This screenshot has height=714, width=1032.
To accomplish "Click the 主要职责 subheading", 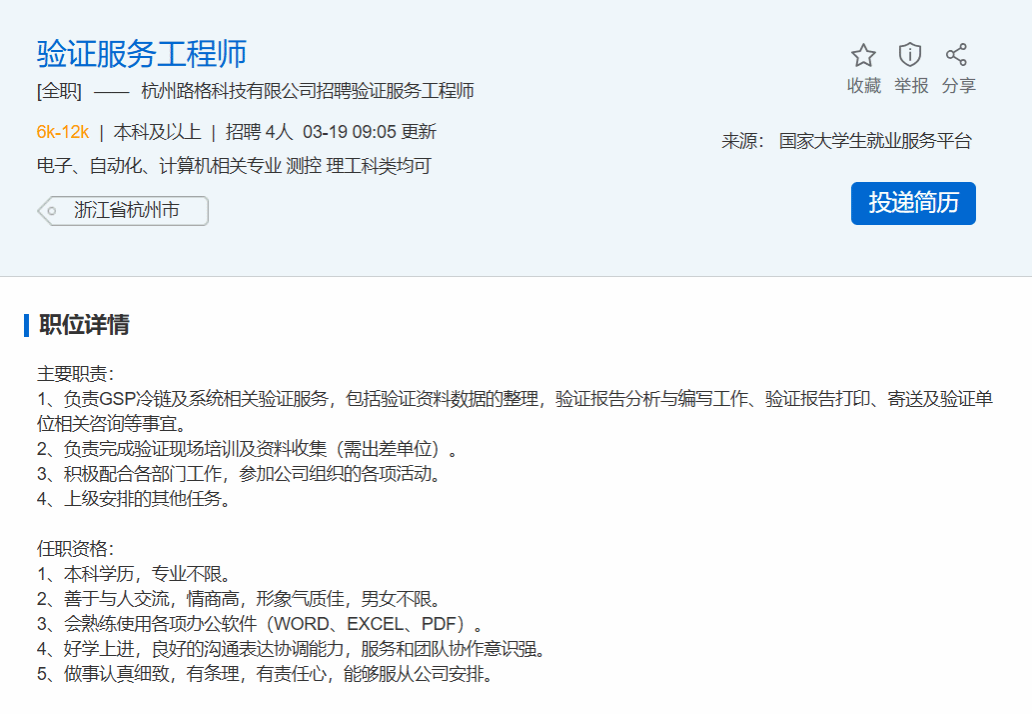I will (x=76, y=374).
